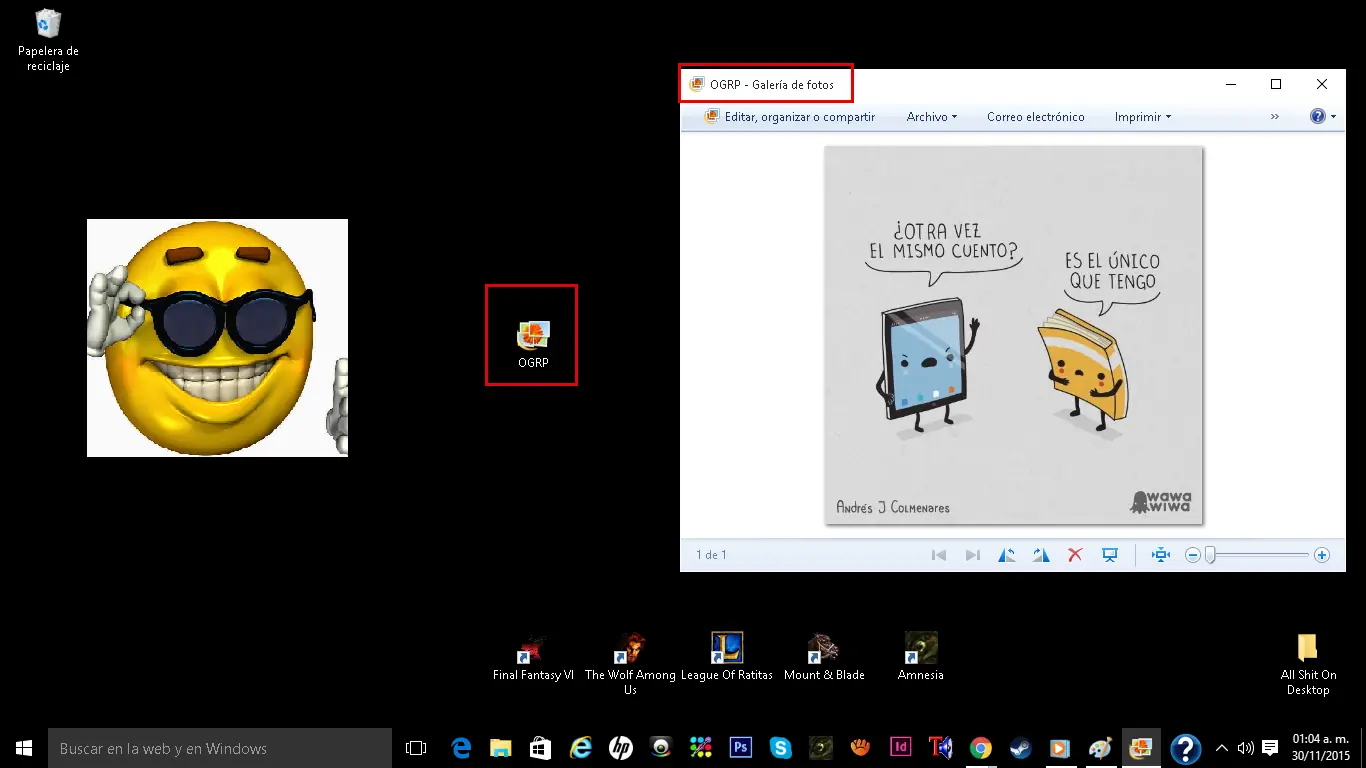Open the Windows Store from the taskbar
The height and width of the screenshot is (768, 1366).
[541, 748]
